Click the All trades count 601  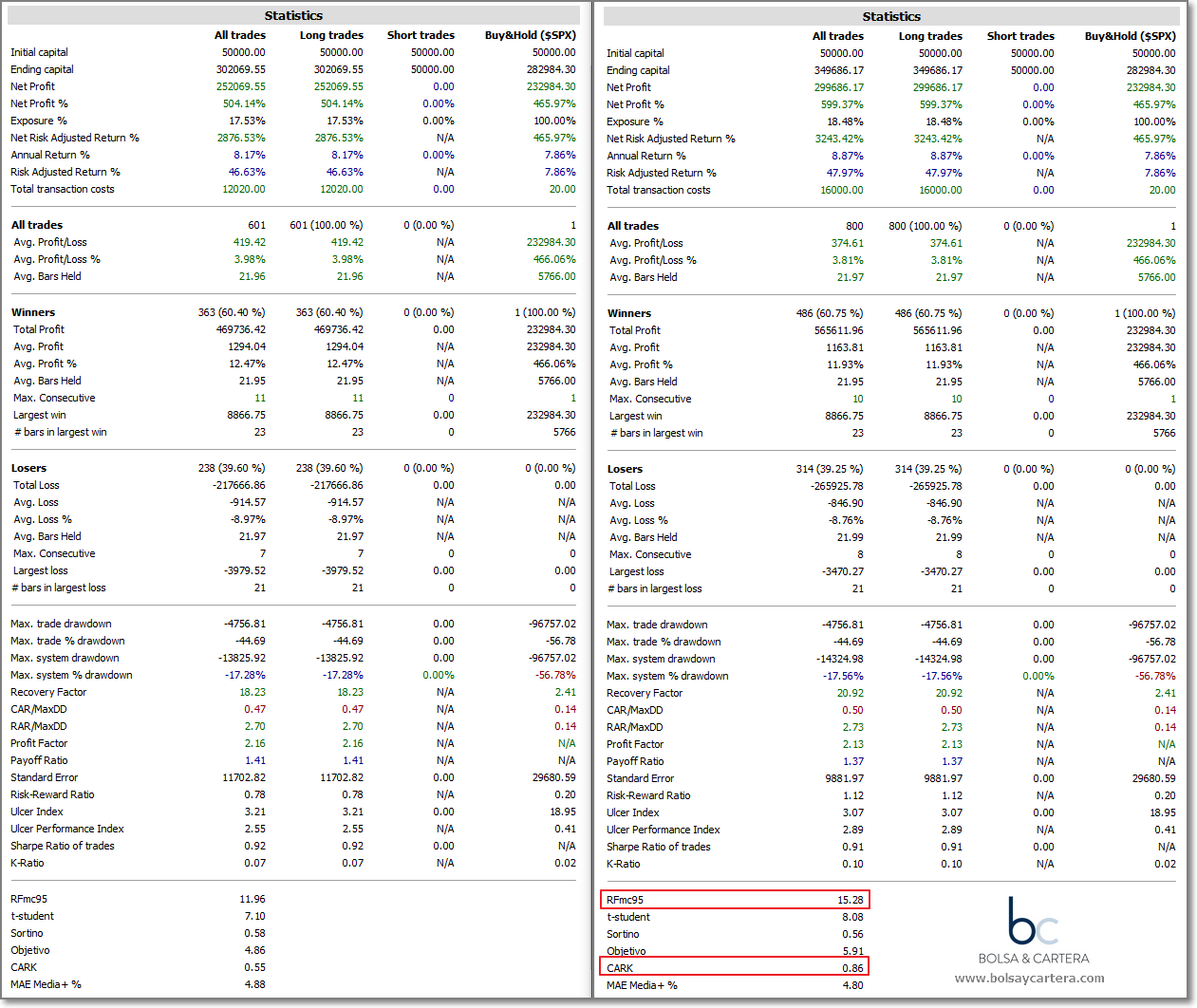coord(257,225)
